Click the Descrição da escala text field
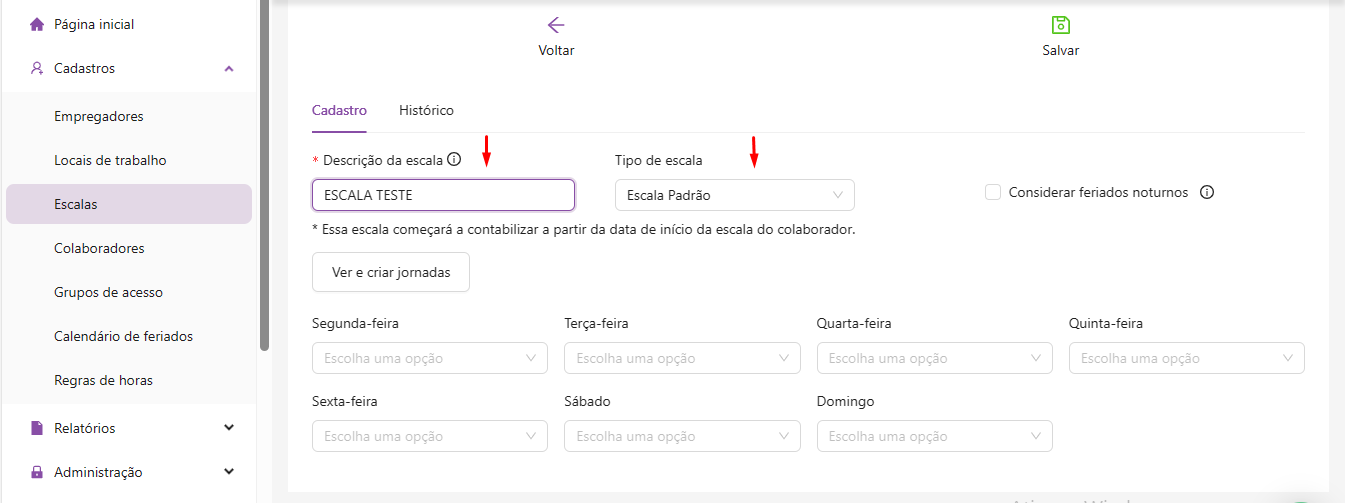This screenshot has width=1345, height=503. [443, 195]
